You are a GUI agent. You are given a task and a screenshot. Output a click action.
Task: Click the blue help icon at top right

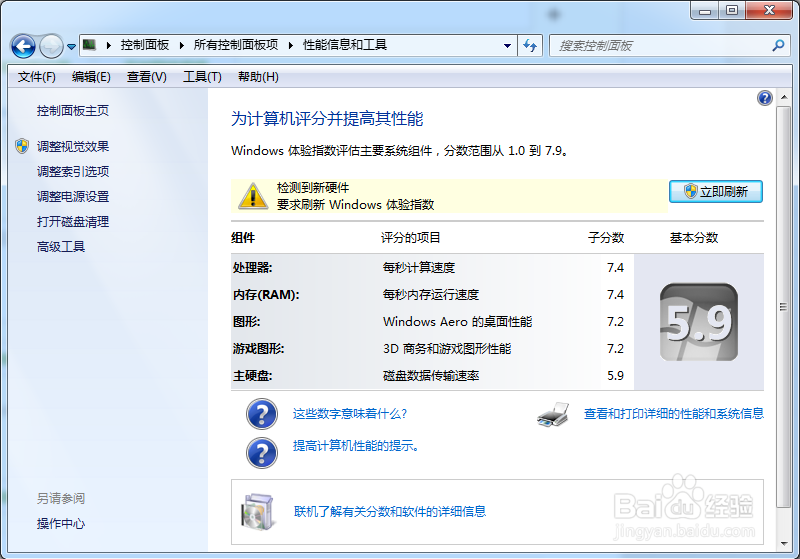pos(764,98)
